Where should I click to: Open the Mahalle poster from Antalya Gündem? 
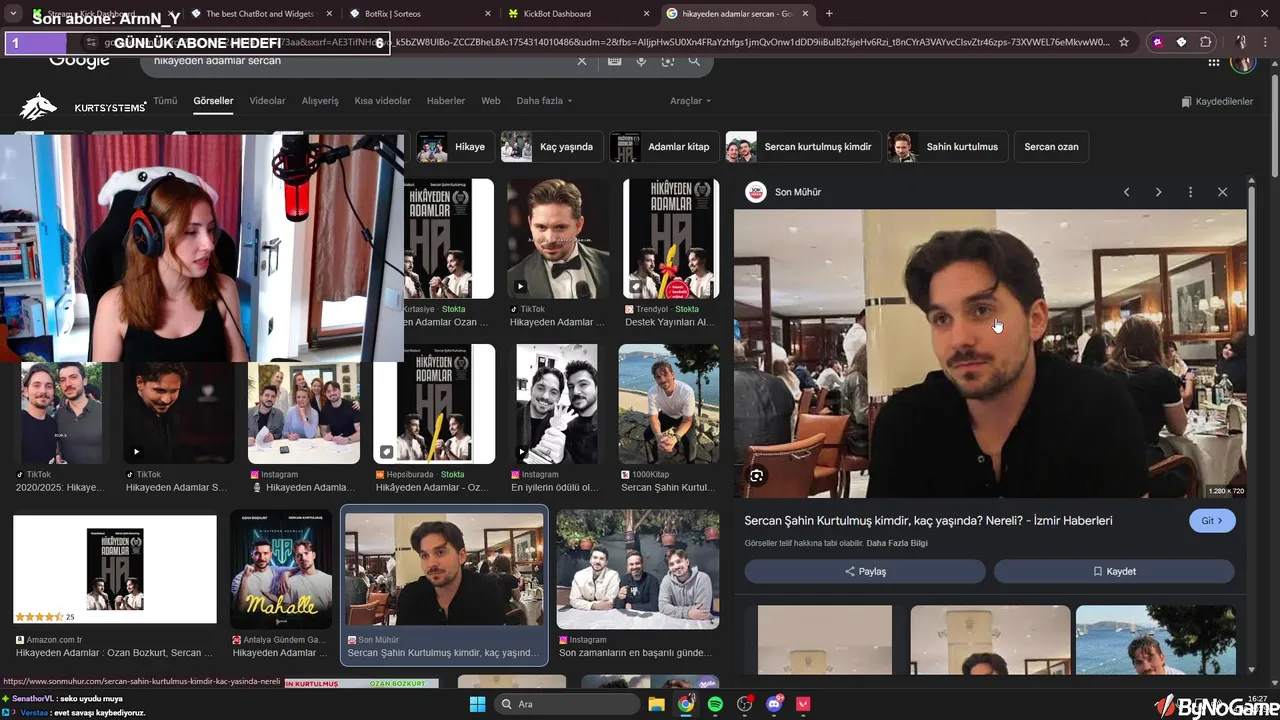click(281, 569)
